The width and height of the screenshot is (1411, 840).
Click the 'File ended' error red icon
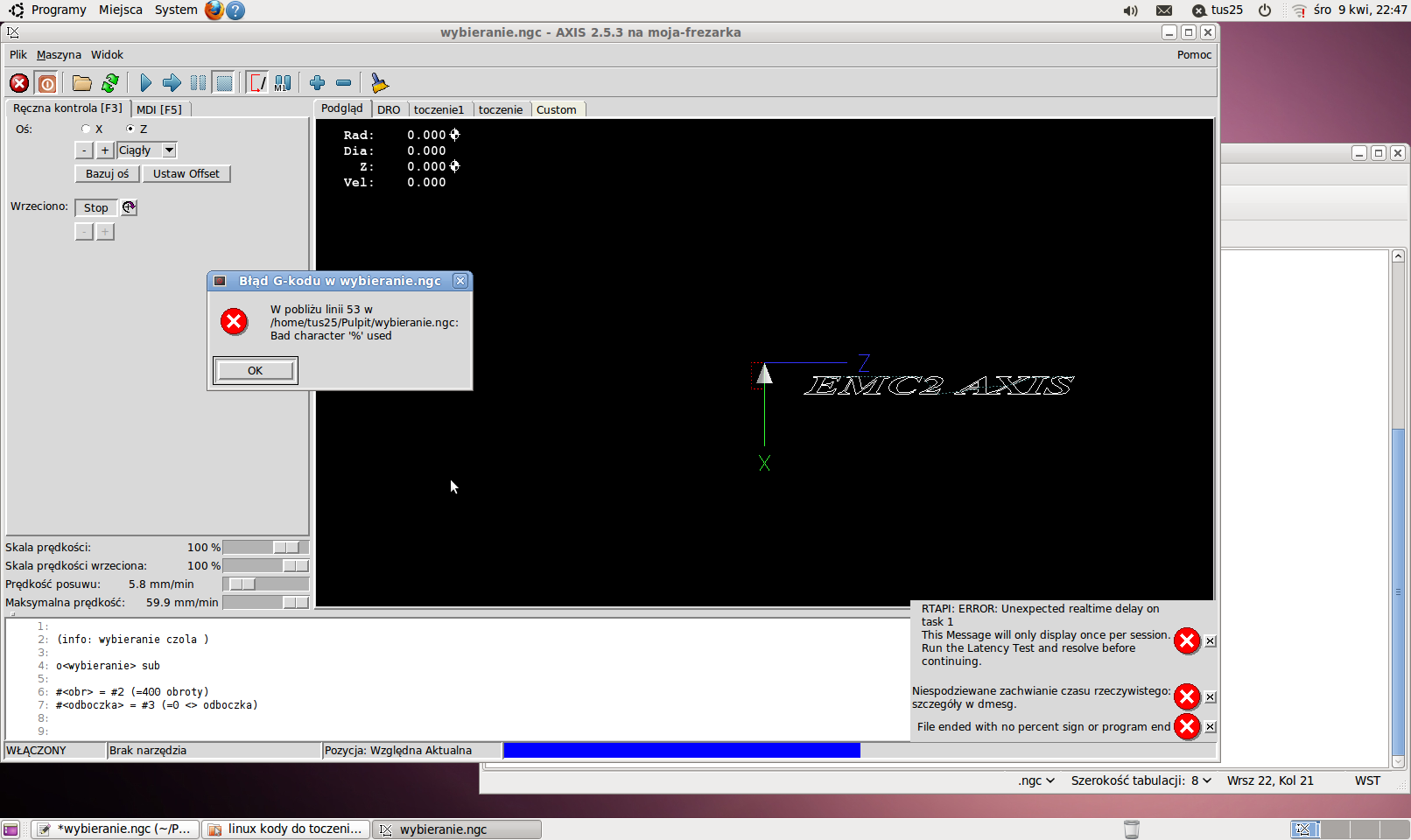(1187, 727)
